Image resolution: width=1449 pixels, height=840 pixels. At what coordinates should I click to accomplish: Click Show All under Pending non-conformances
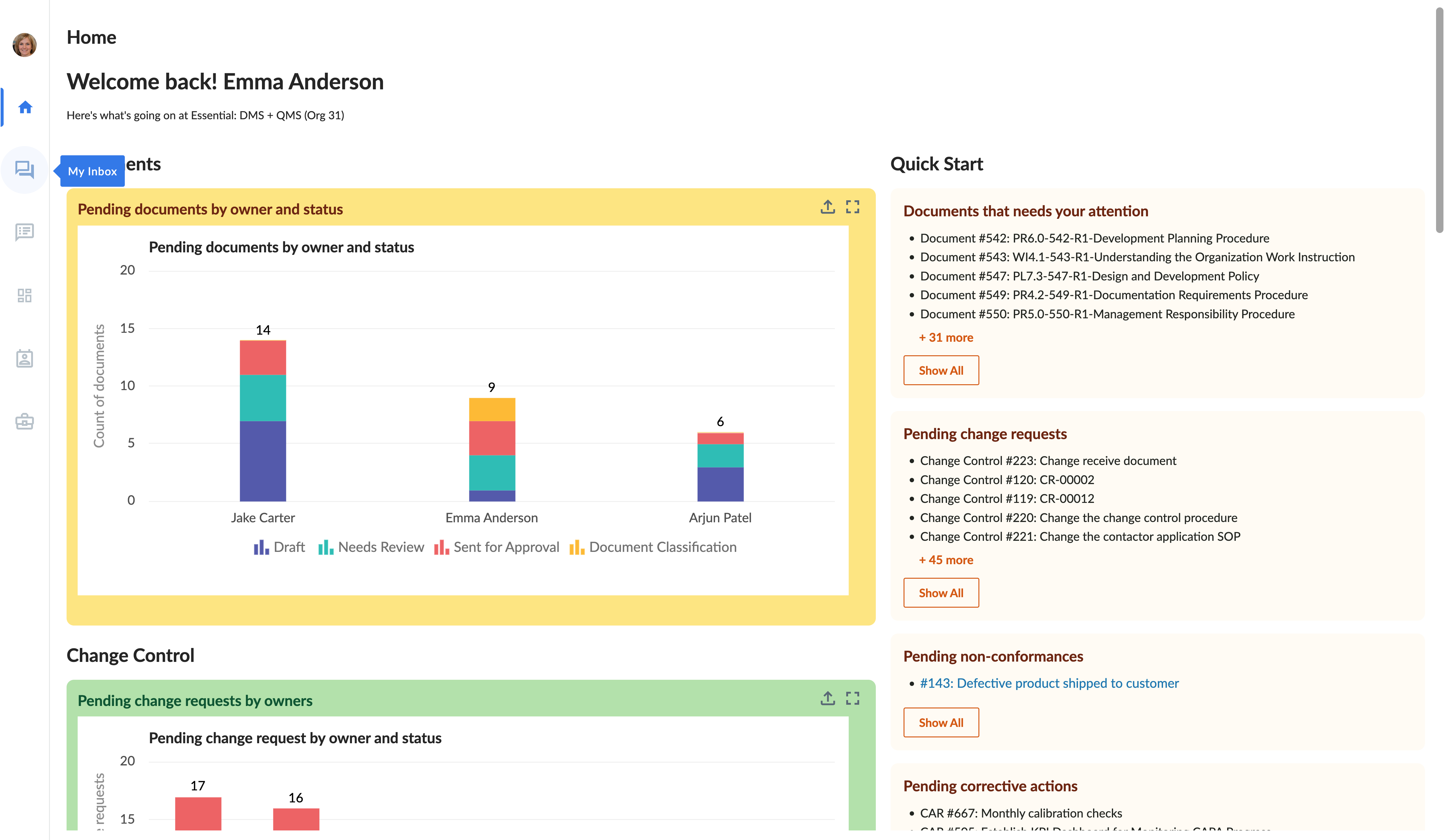point(941,723)
